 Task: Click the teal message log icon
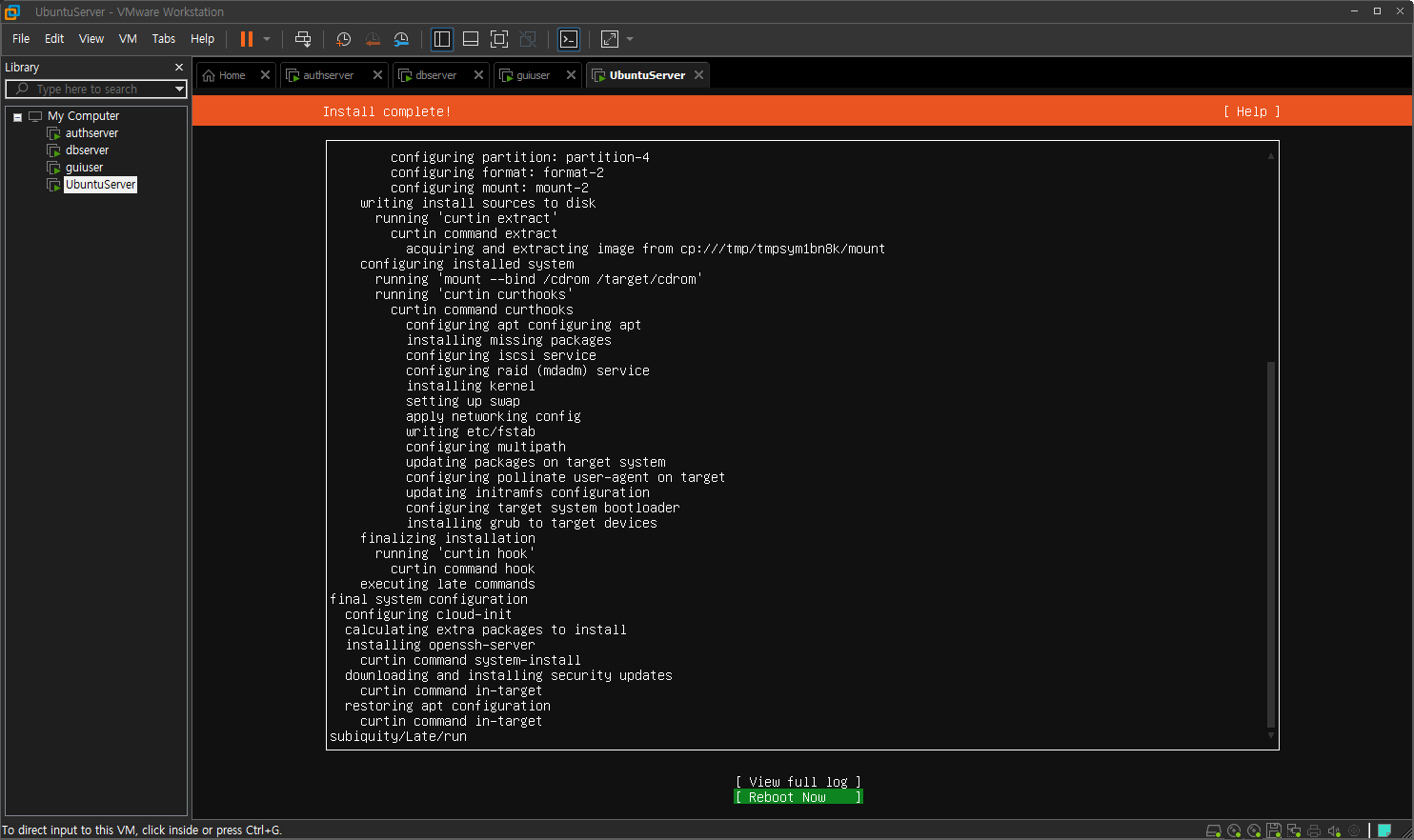(1384, 830)
